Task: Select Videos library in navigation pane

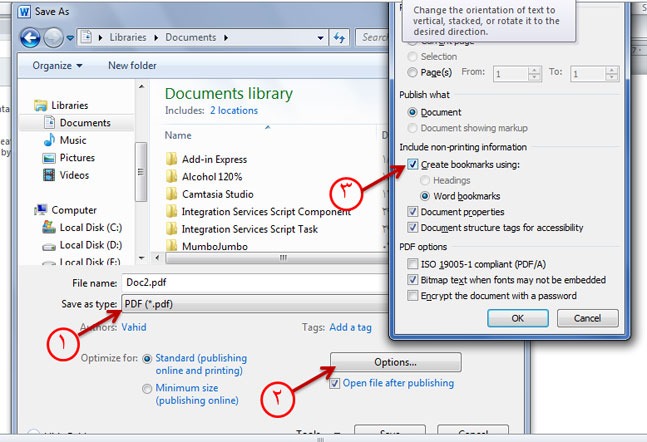Action: tap(74, 175)
